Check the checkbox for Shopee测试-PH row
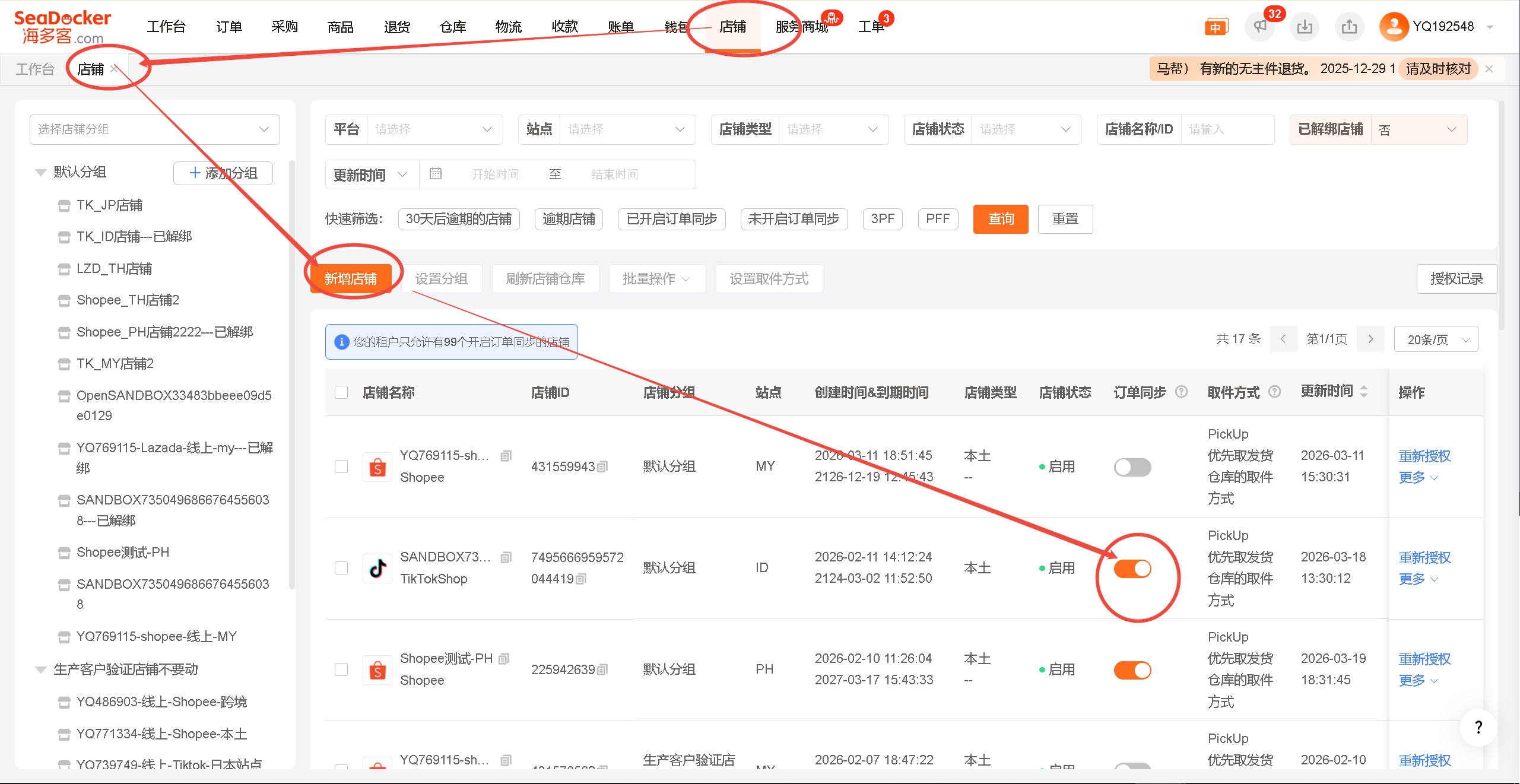 click(x=341, y=669)
